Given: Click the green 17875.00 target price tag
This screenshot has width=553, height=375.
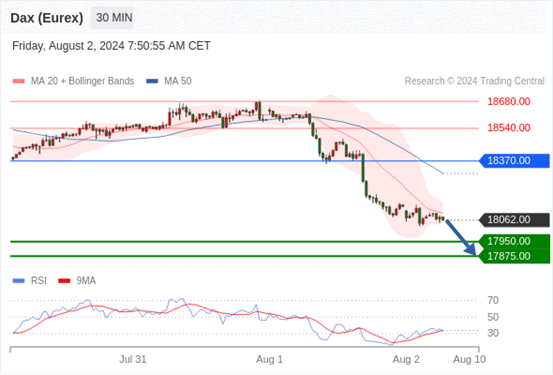Looking at the screenshot, I should tap(515, 256).
